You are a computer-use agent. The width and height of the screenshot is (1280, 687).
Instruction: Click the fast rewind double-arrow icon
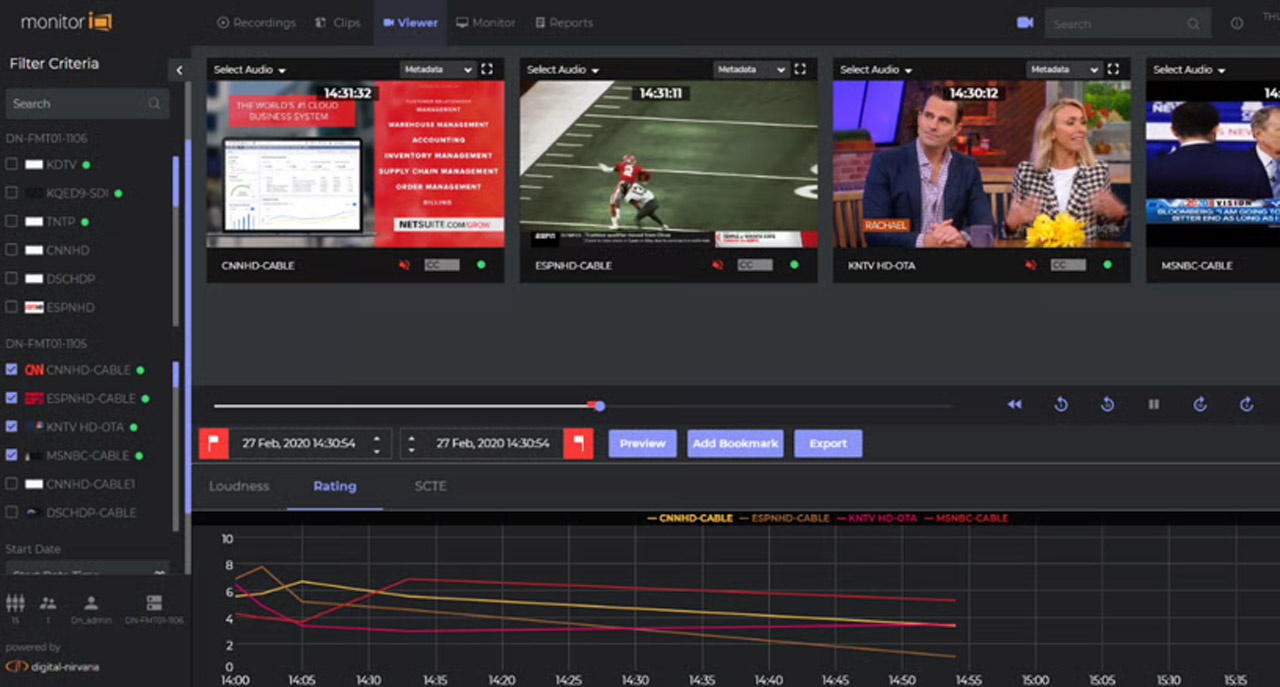tap(1014, 404)
